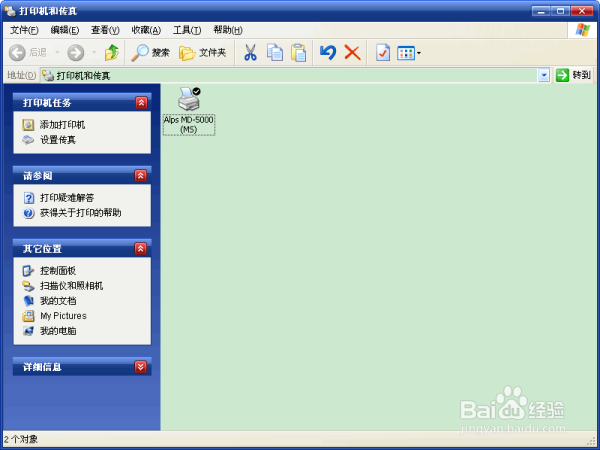Click the Windows flag logo
The width and height of the screenshot is (600, 450).
click(x=583, y=29)
